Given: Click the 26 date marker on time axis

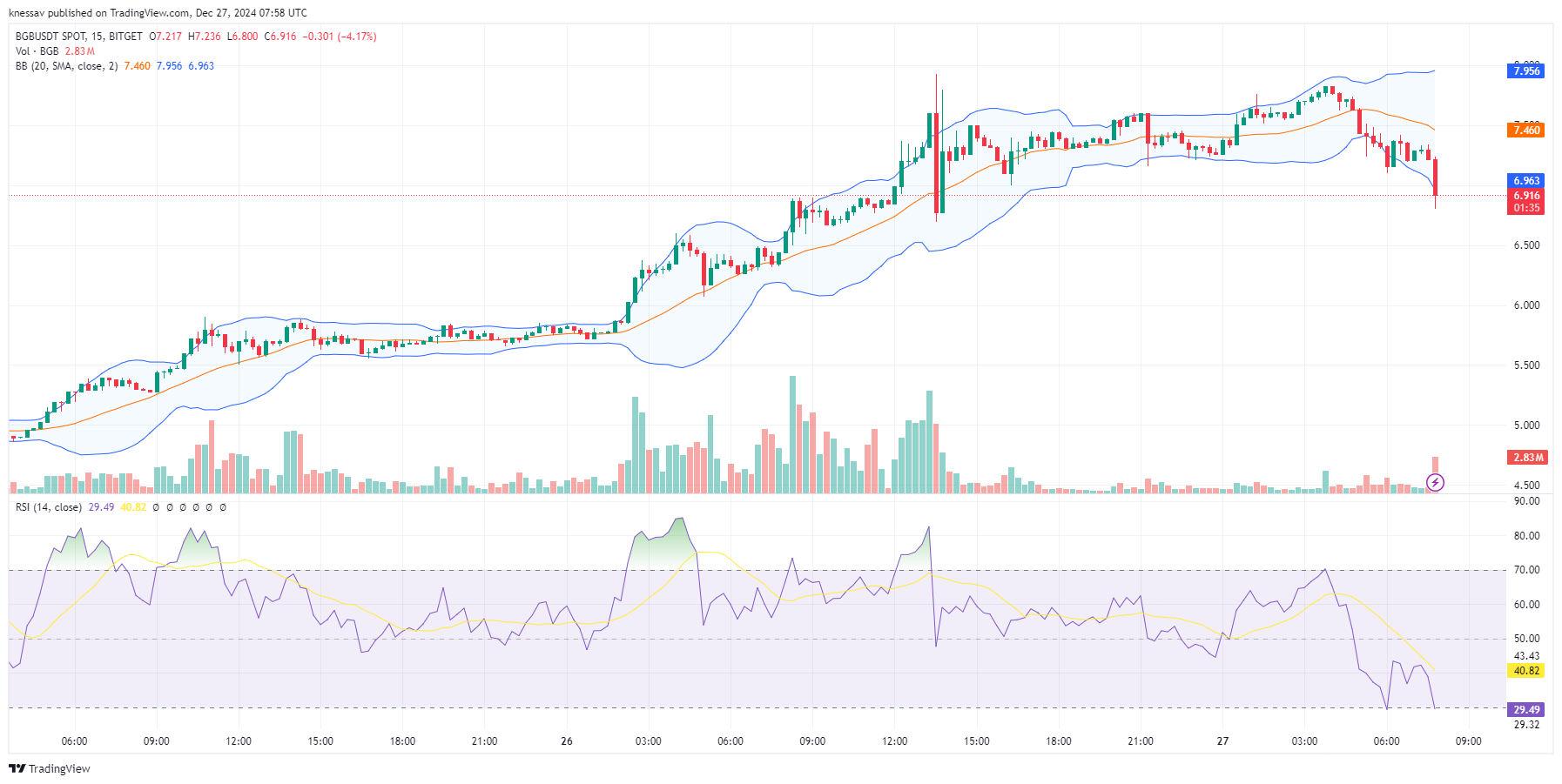Looking at the screenshot, I should [x=567, y=741].
